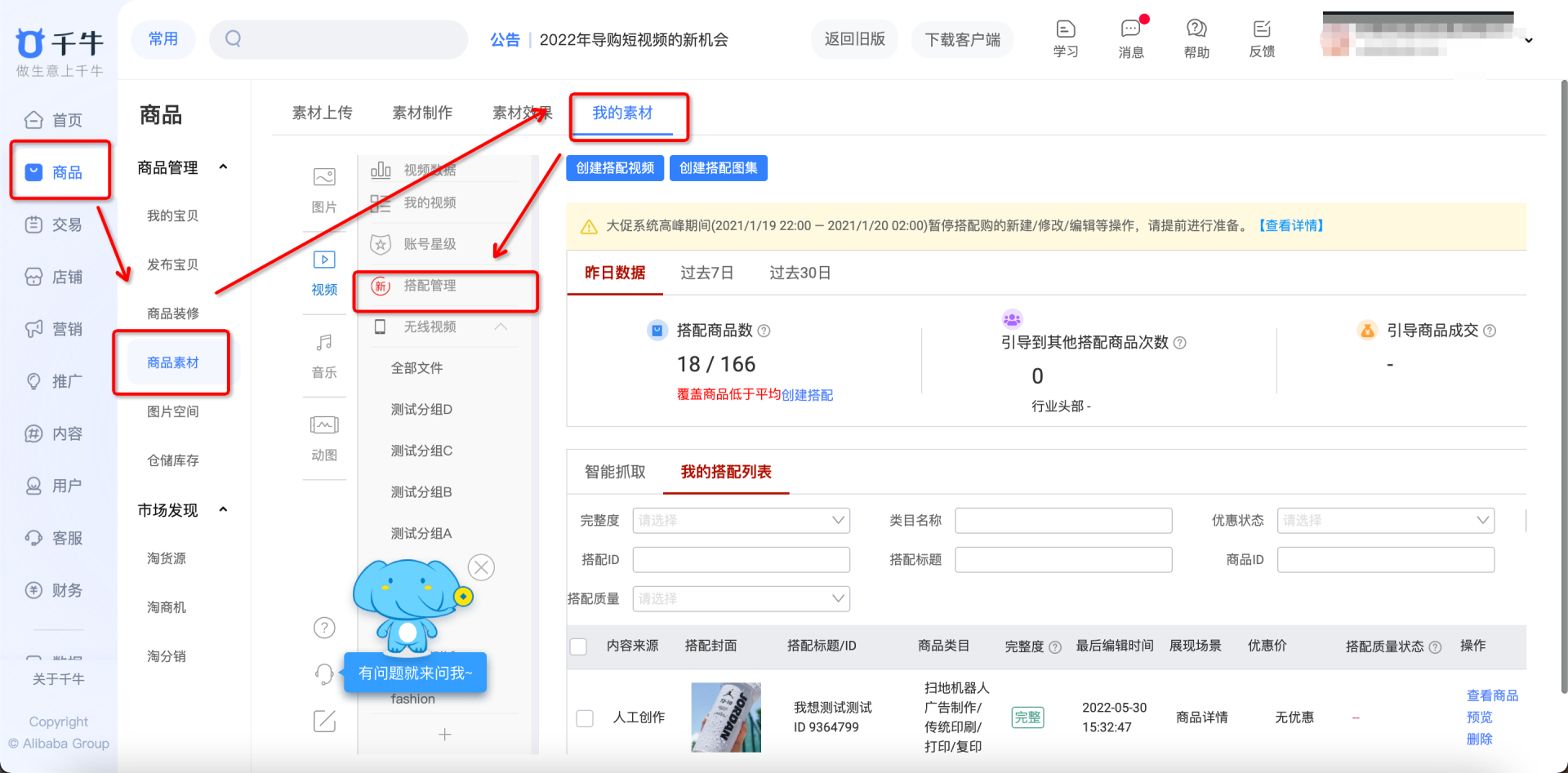The width and height of the screenshot is (1568, 773).
Task: Open 消息 messages with red badge
Action: [1131, 38]
